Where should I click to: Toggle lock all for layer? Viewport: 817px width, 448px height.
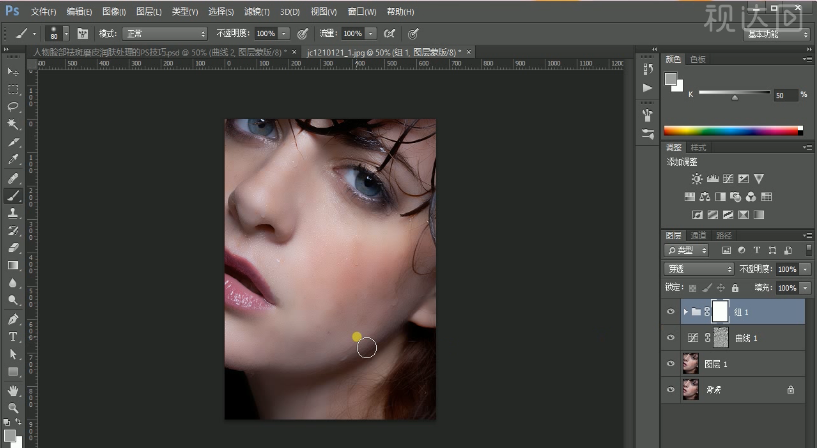point(735,288)
